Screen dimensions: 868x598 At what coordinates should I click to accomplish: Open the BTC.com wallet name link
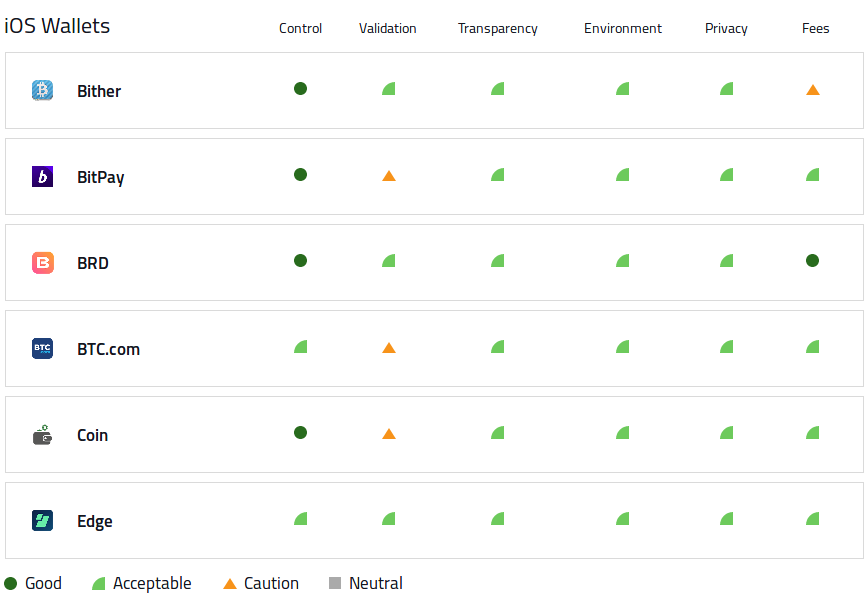[108, 349]
